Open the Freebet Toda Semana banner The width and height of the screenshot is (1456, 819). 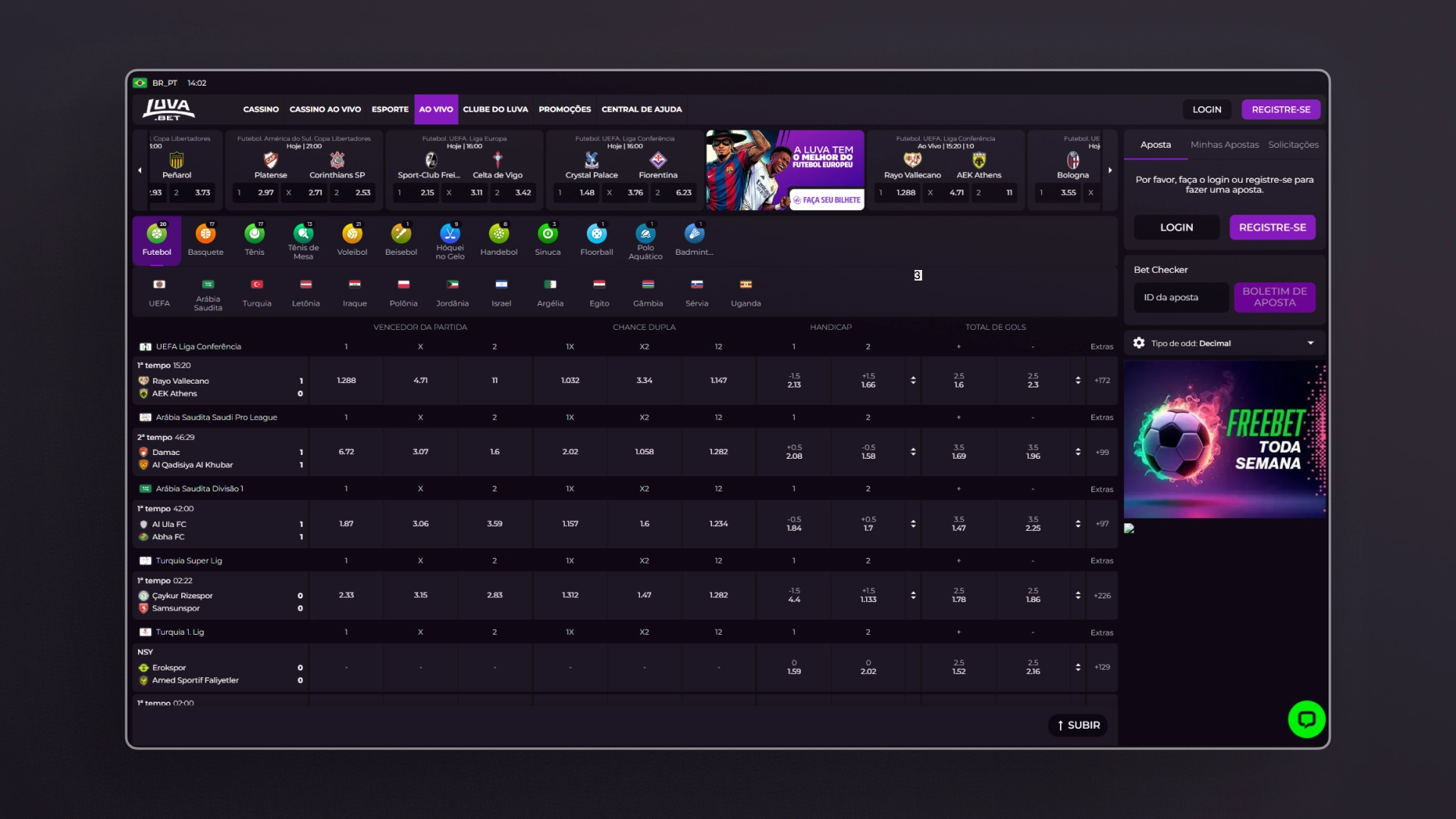(1224, 440)
